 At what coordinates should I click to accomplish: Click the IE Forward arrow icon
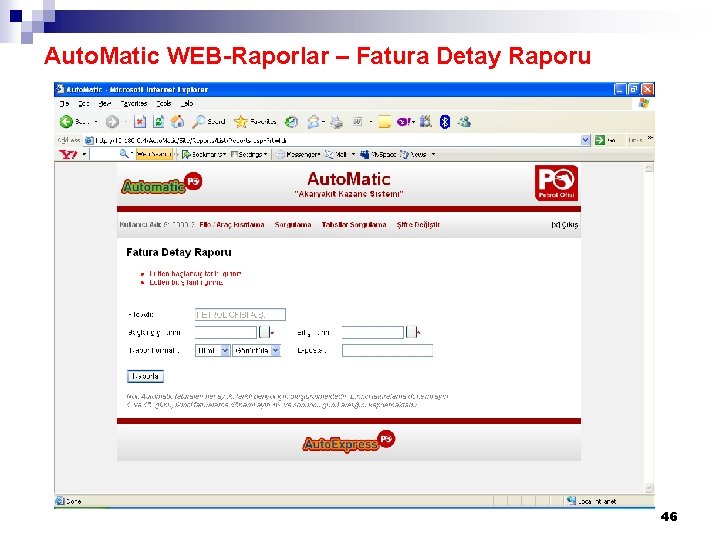[112, 122]
